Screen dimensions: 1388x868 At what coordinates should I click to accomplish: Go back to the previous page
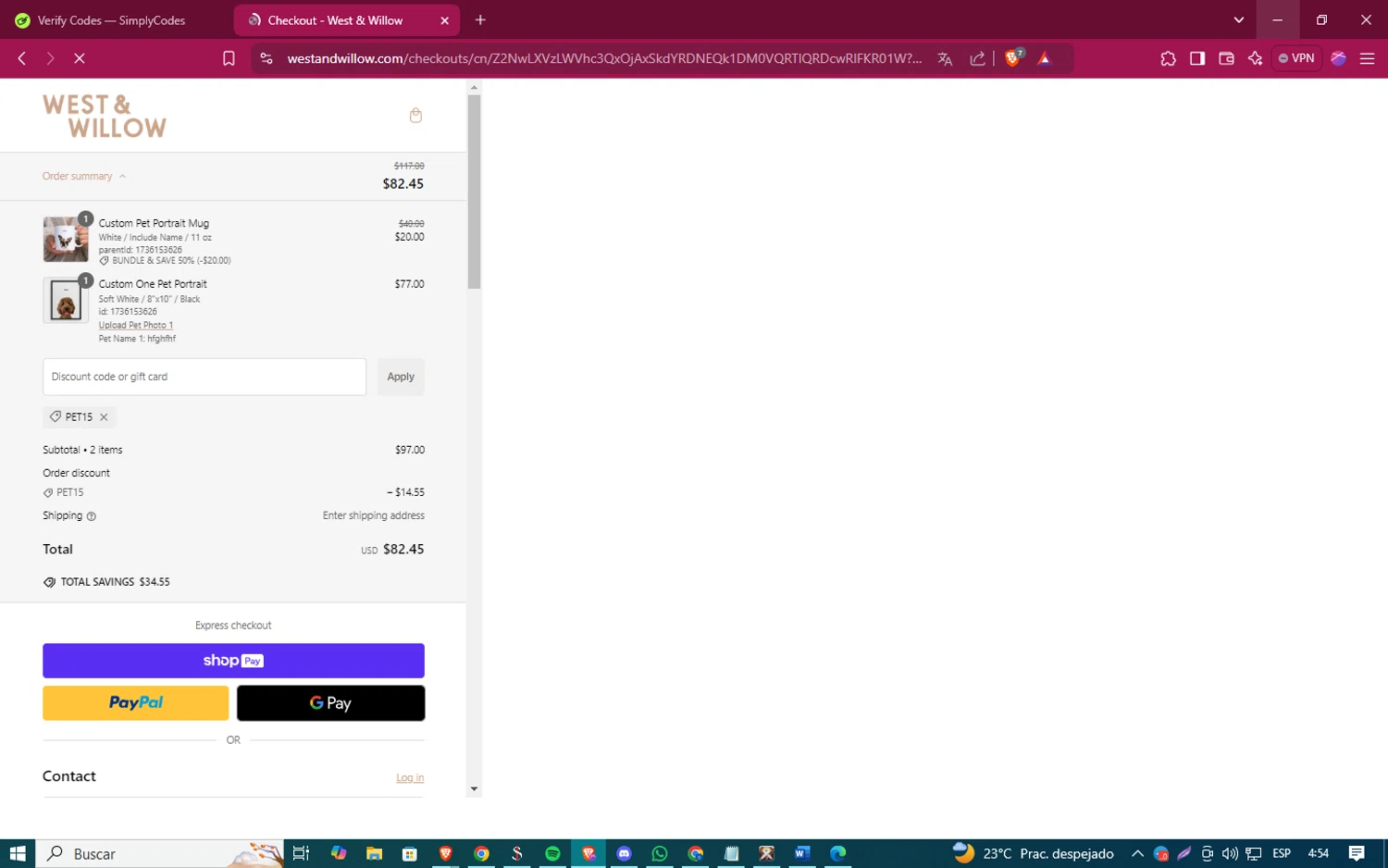pos(22,58)
